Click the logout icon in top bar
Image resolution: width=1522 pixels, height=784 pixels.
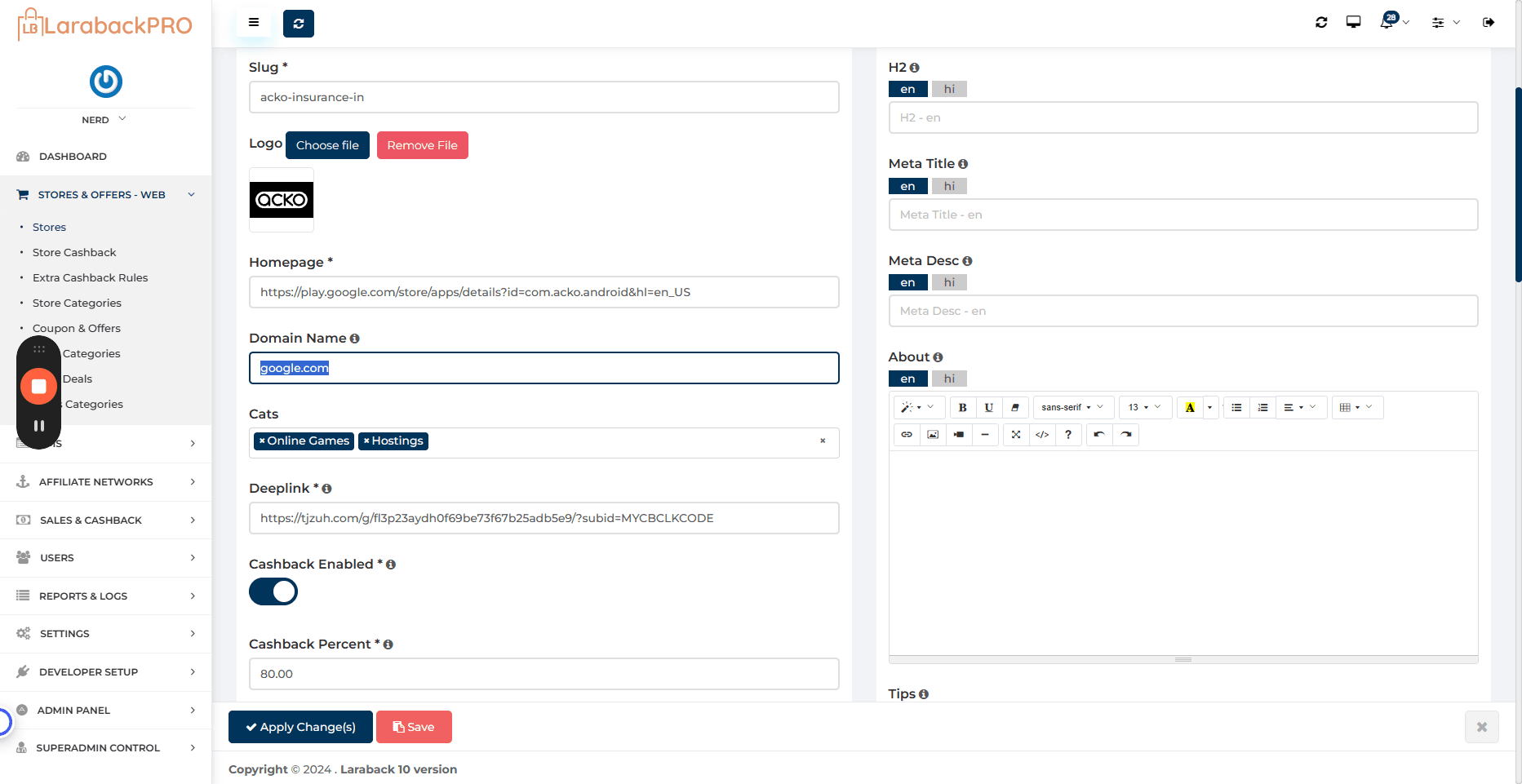click(1489, 22)
